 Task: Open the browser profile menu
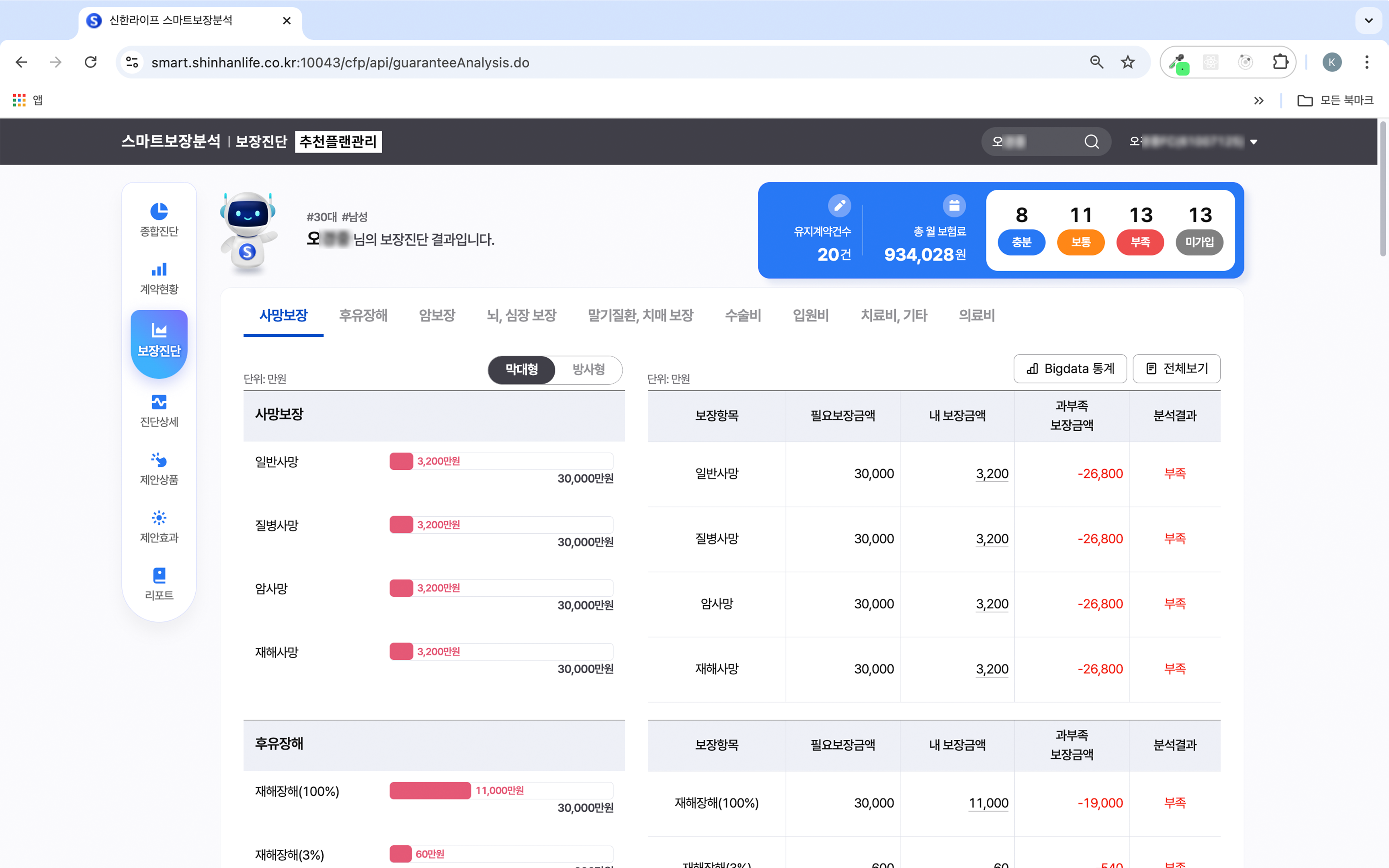coord(1332,62)
